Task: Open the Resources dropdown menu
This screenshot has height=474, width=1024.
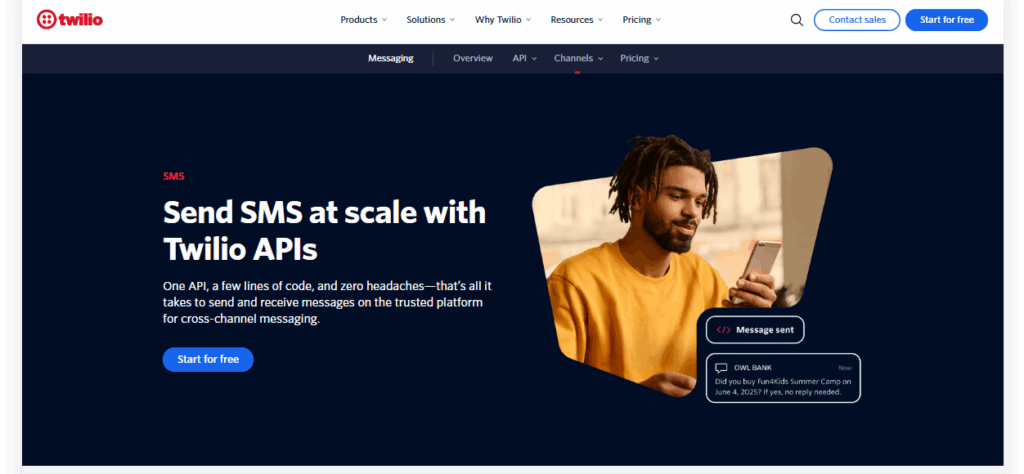Action: [577, 20]
